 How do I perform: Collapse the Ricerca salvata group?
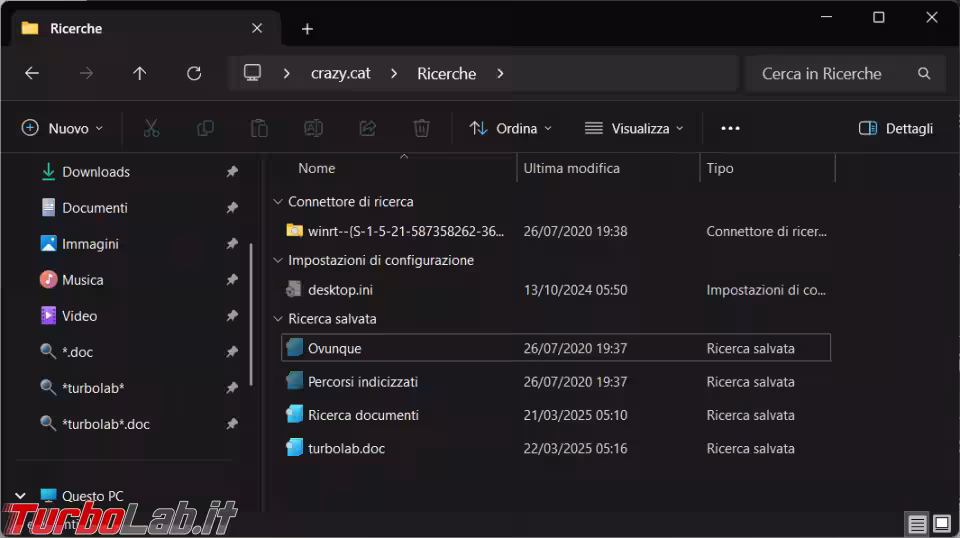(278, 319)
